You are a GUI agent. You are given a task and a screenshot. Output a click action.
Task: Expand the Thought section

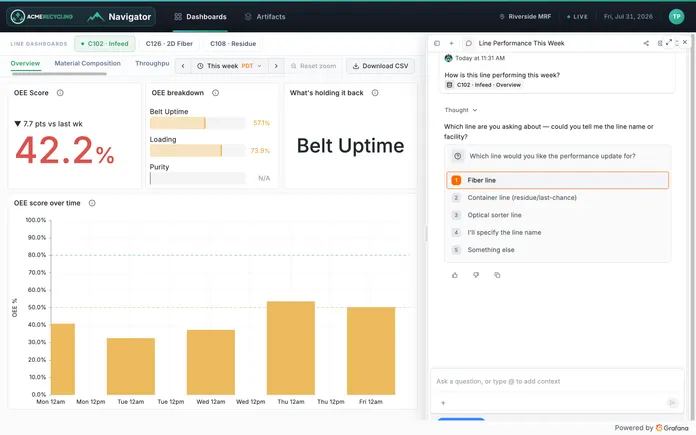point(461,110)
